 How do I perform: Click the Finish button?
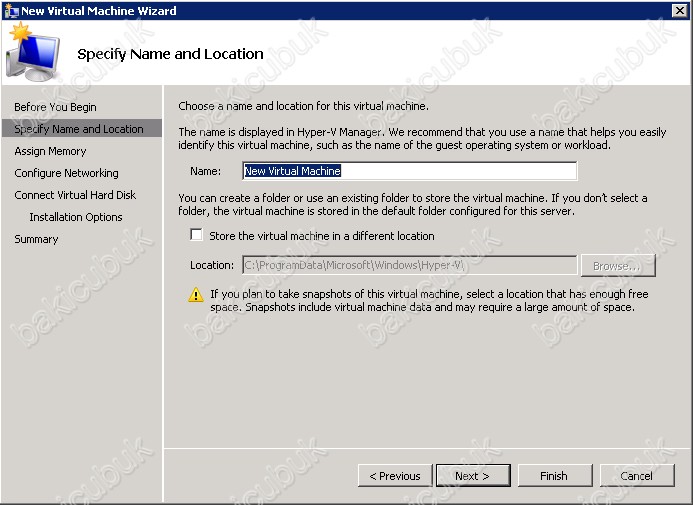(x=555, y=476)
